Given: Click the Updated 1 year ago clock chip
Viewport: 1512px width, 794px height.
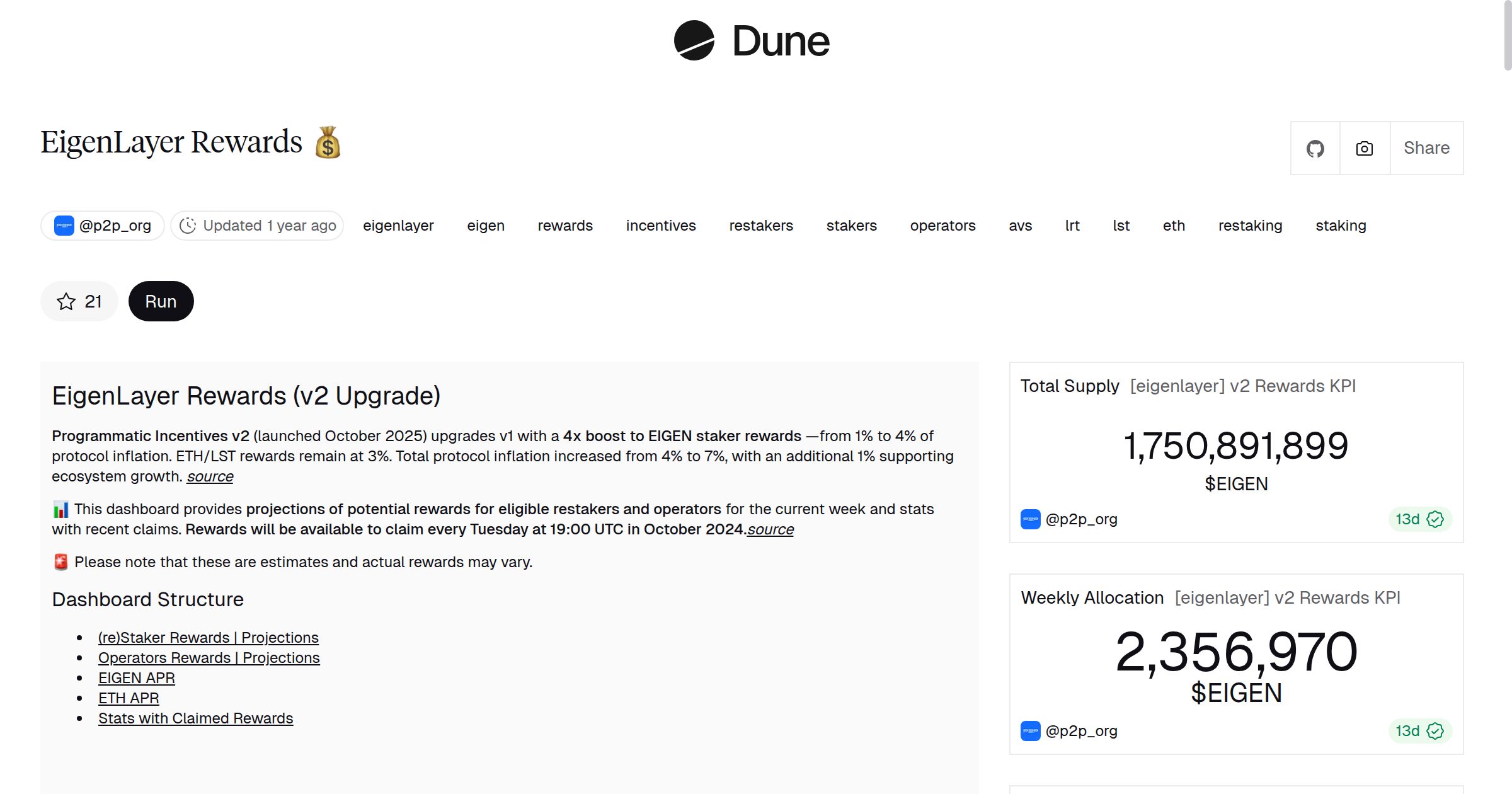Looking at the screenshot, I should tap(257, 226).
